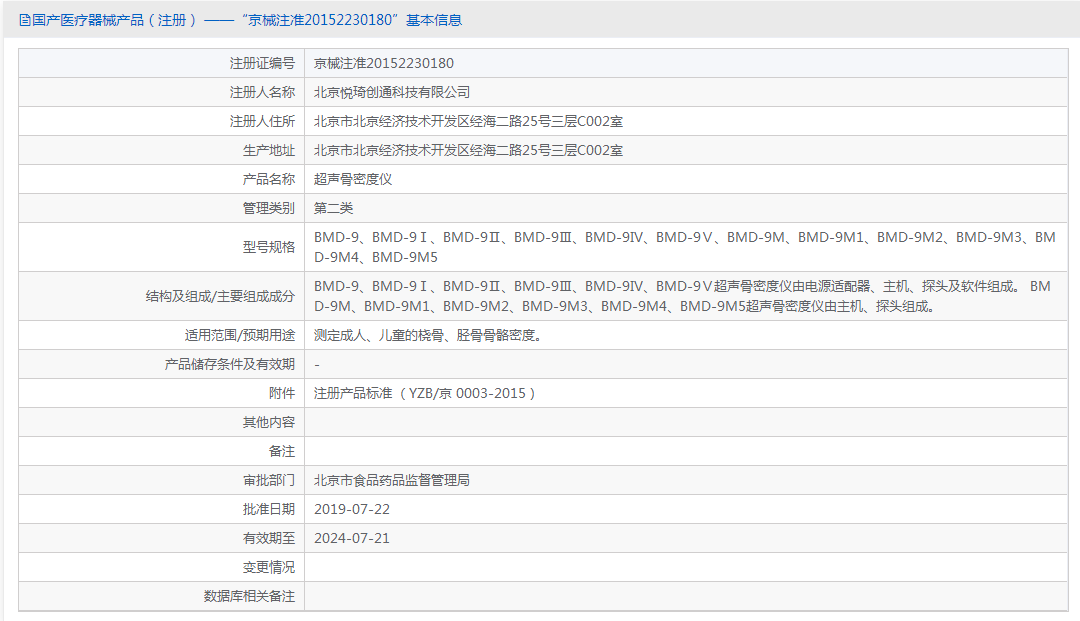Click the value 京械注准20152230180 in the table
The width and height of the screenshot is (1080, 621).
point(384,63)
